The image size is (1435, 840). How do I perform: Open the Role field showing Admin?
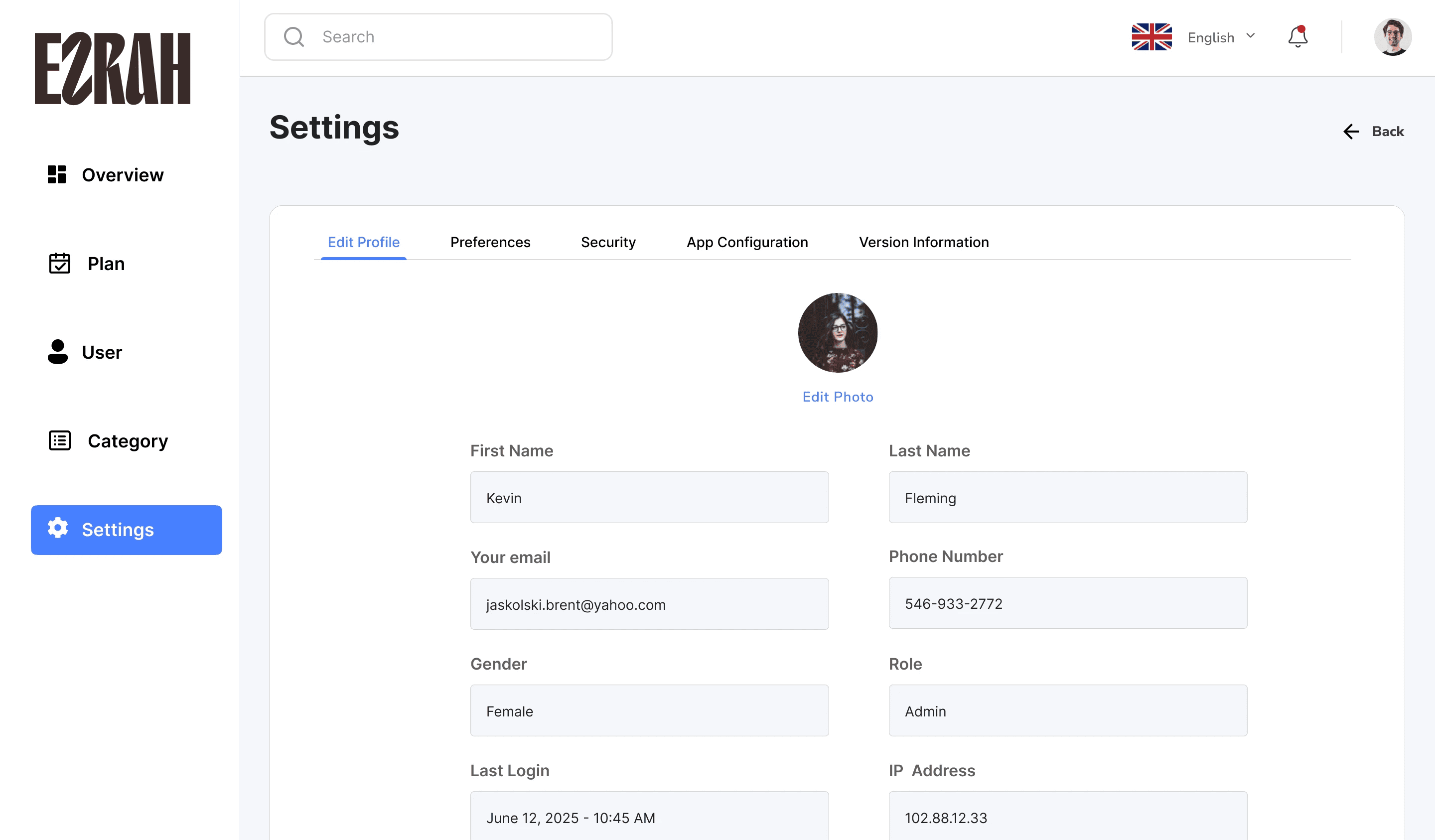click(1068, 710)
